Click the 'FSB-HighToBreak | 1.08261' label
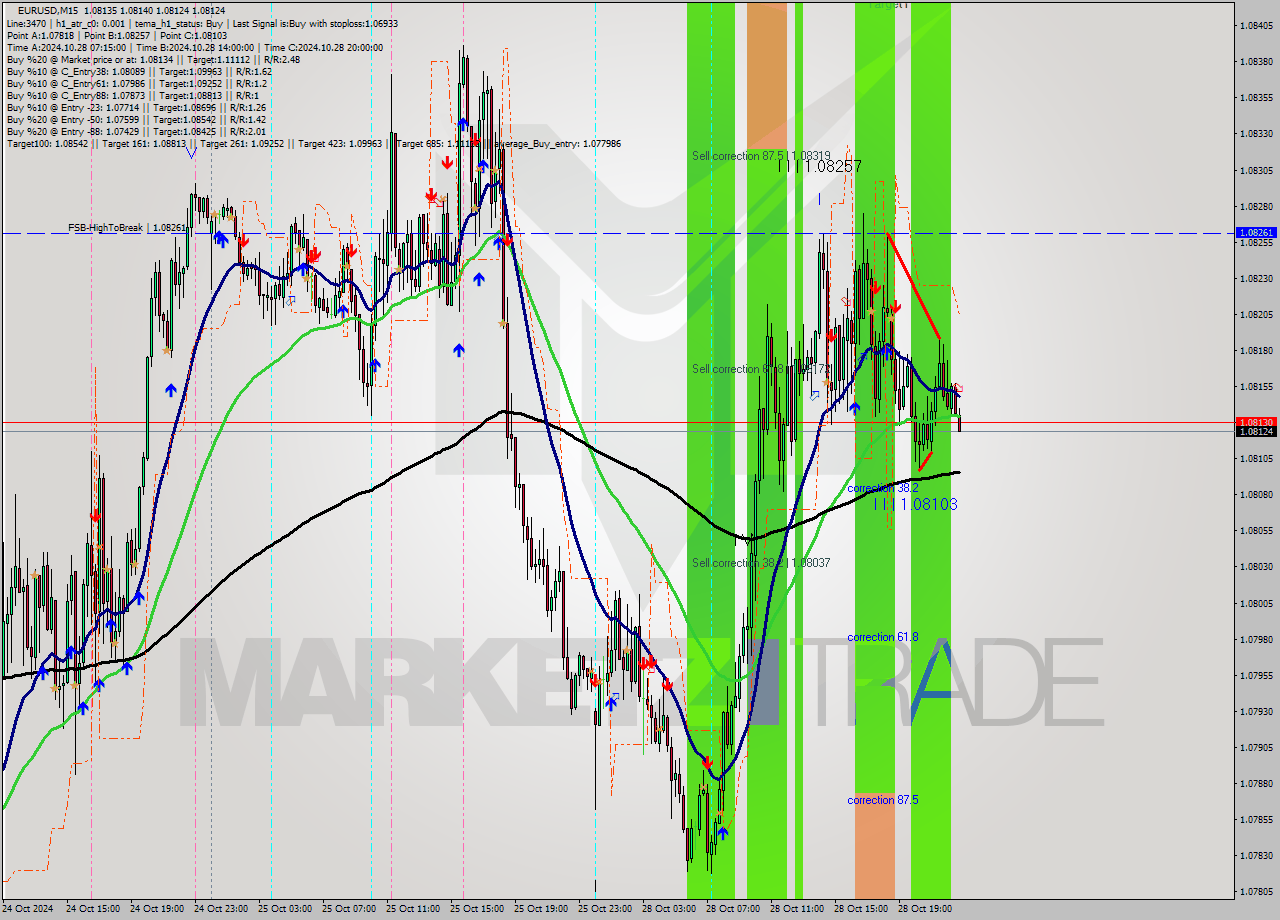This screenshot has width=1280, height=920. pyautogui.click(x=128, y=228)
